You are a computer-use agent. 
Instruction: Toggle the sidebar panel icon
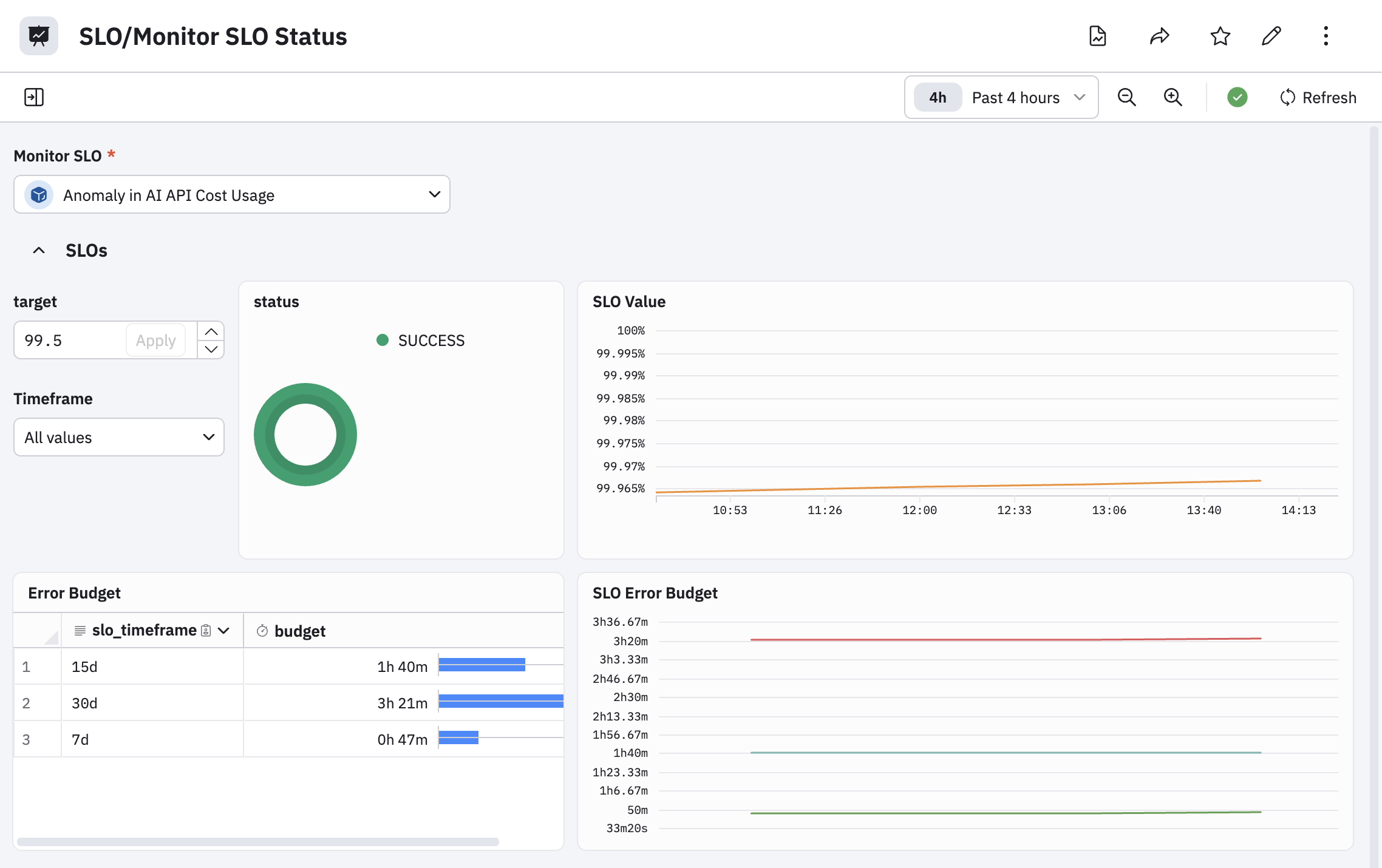pyautogui.click(x=34, y=97)
